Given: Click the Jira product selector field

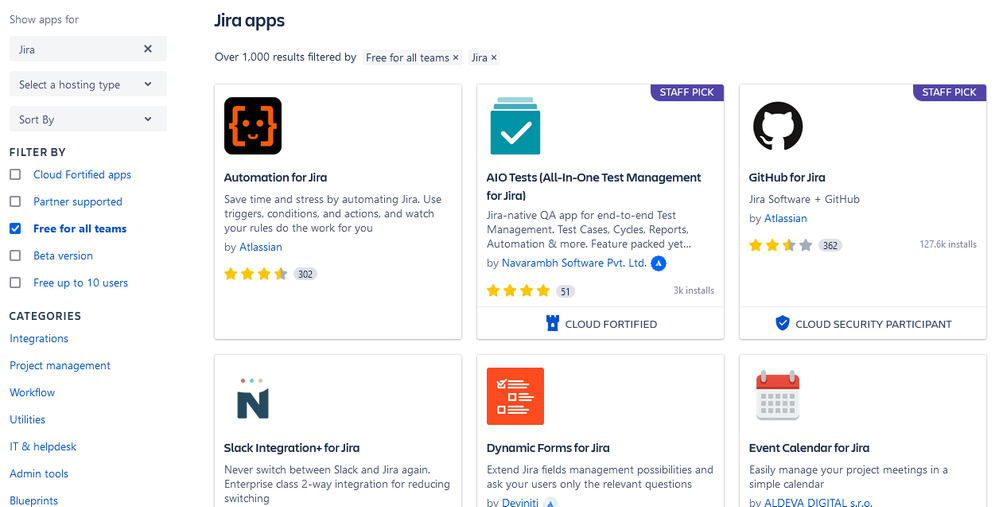Looking at the screenshot, I should point(88,49).
